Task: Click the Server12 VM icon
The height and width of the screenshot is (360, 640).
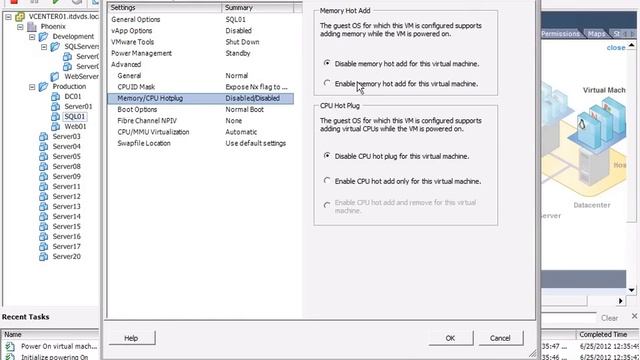Action: click(43, 197)
